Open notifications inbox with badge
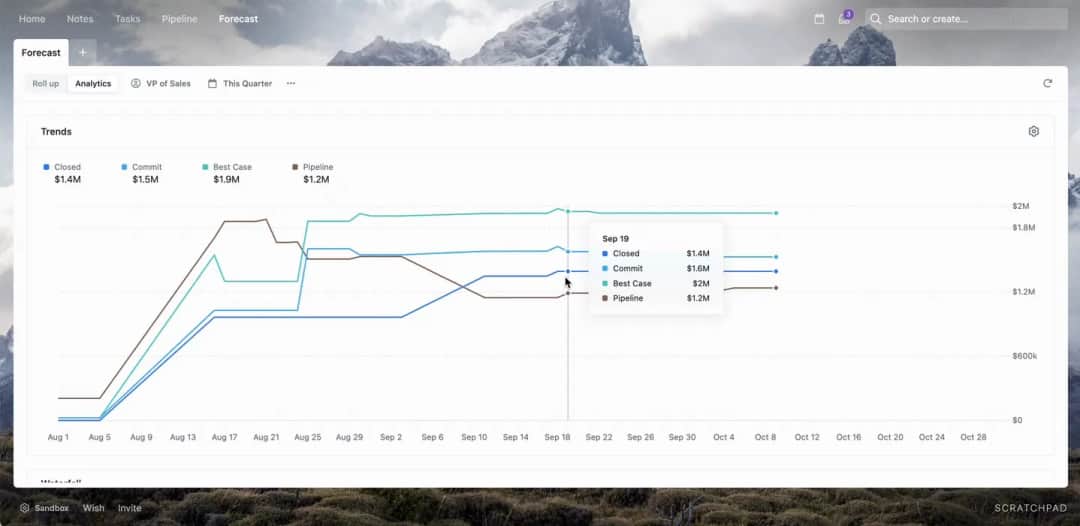Viewport: 1080px width, 526px height. tap(844, 19)
